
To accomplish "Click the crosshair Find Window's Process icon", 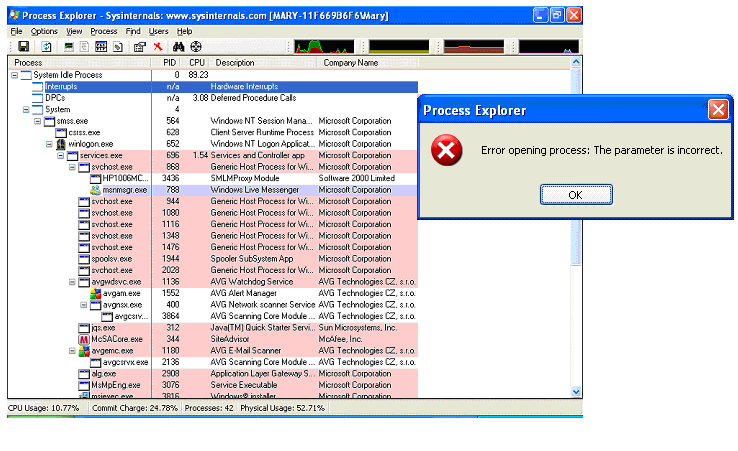I will point(196,46).
